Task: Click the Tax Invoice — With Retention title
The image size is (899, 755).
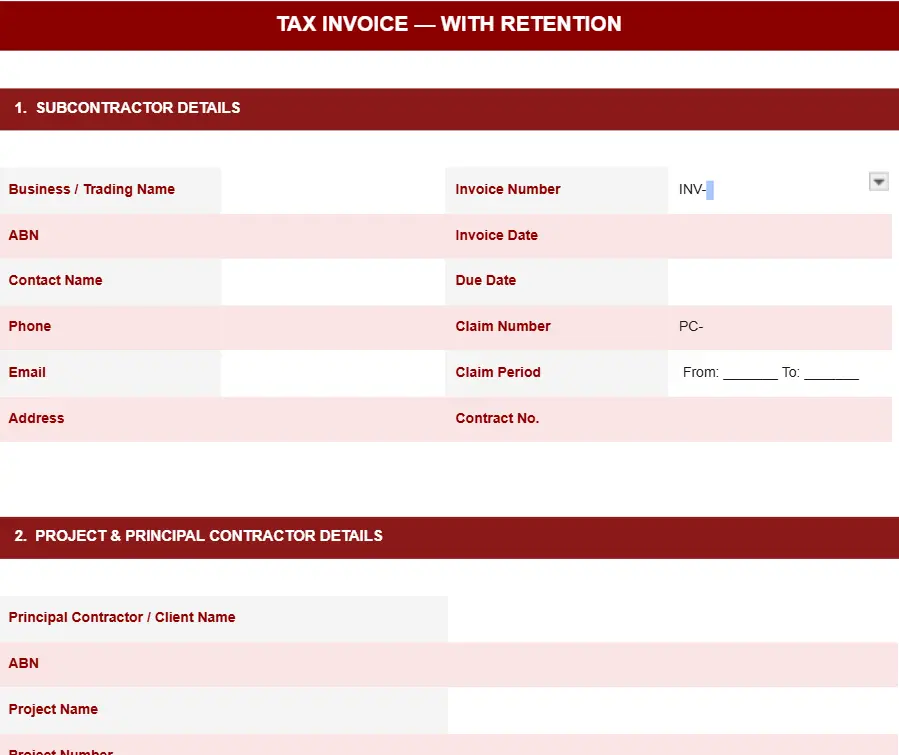Action: click(449, 24)
